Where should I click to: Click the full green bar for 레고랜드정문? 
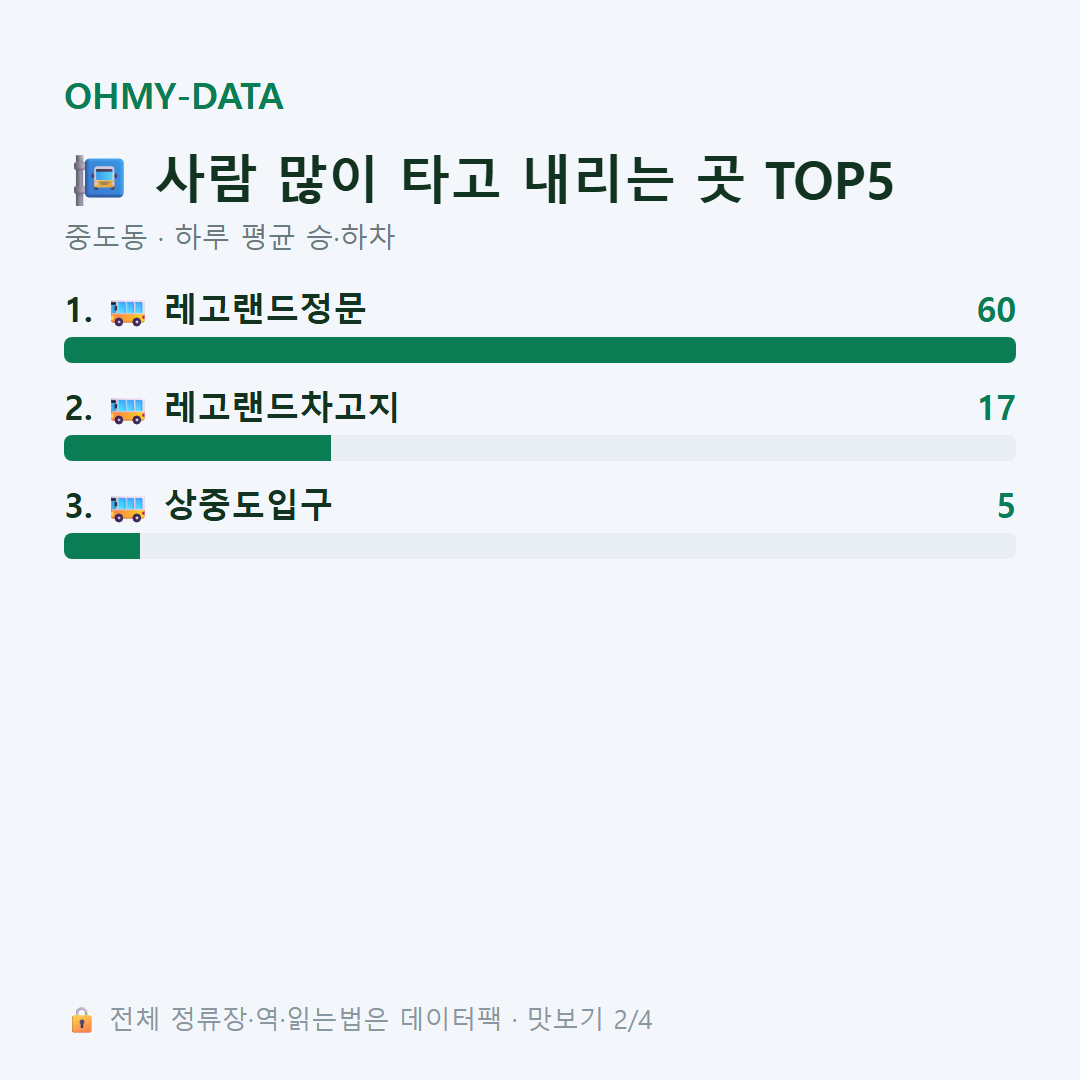540,350
